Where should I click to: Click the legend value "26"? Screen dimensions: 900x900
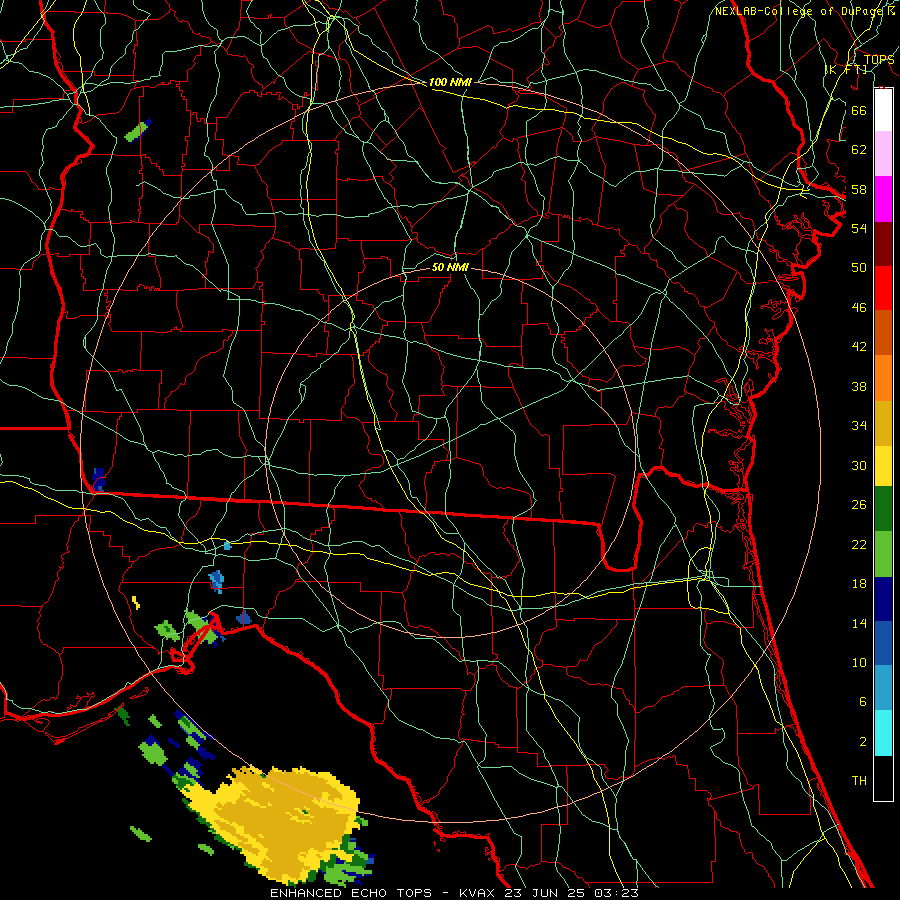pos(859,505)
